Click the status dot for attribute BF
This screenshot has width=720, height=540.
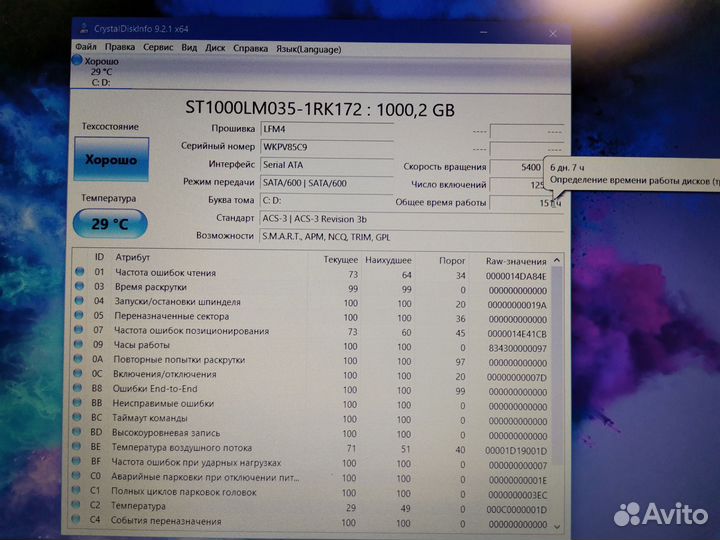[x=76, y=461]
